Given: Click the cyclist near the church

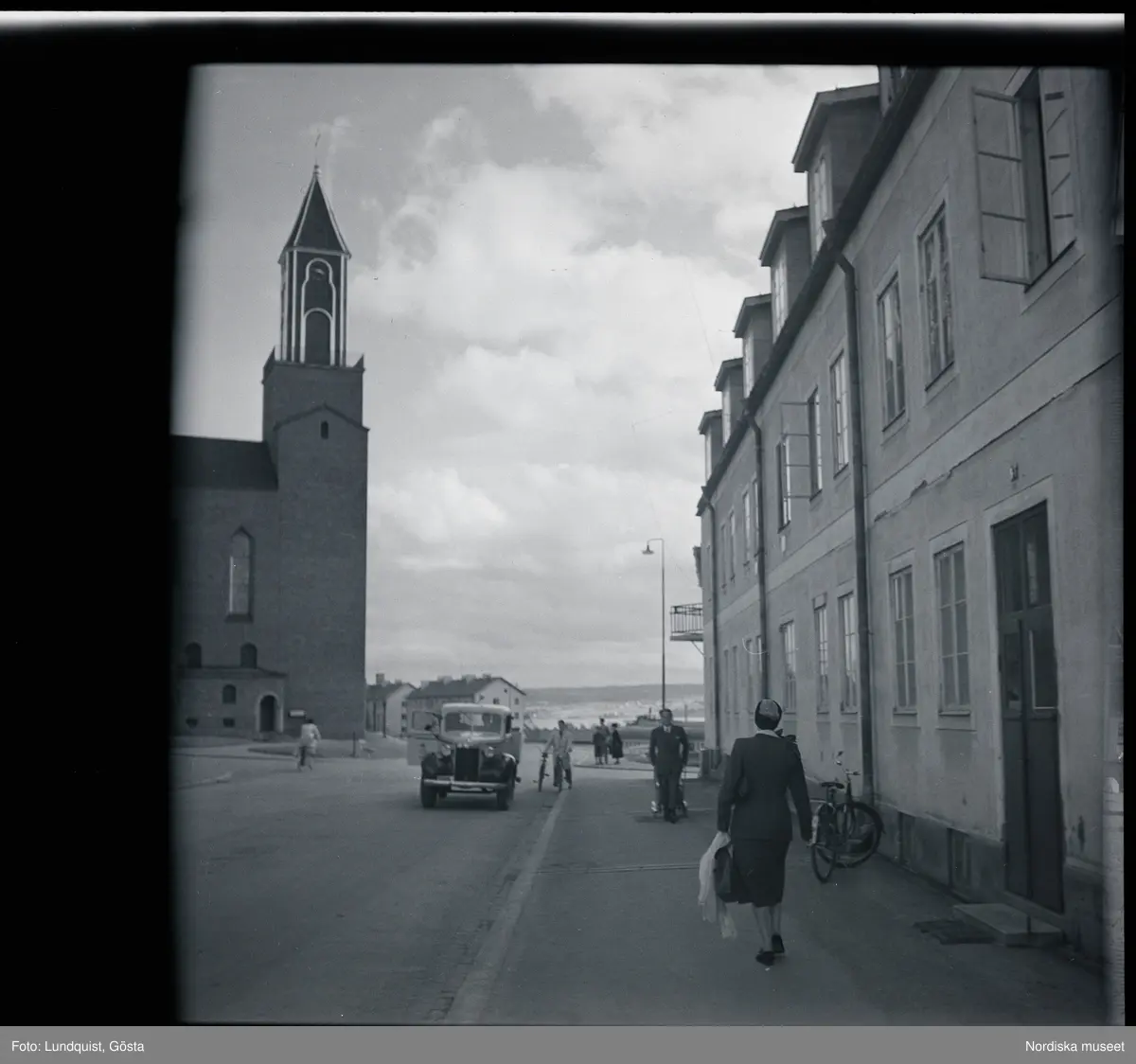Looking at the screenshot, I should (x=308, y=741).
